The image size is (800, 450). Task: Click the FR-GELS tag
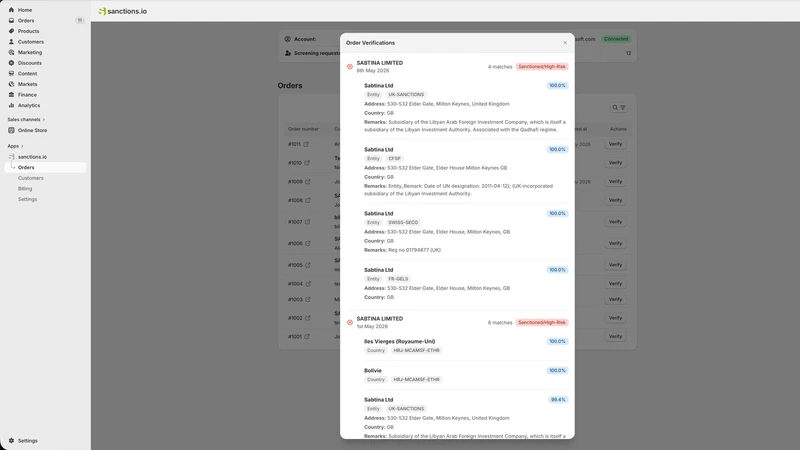coord(398,279)
